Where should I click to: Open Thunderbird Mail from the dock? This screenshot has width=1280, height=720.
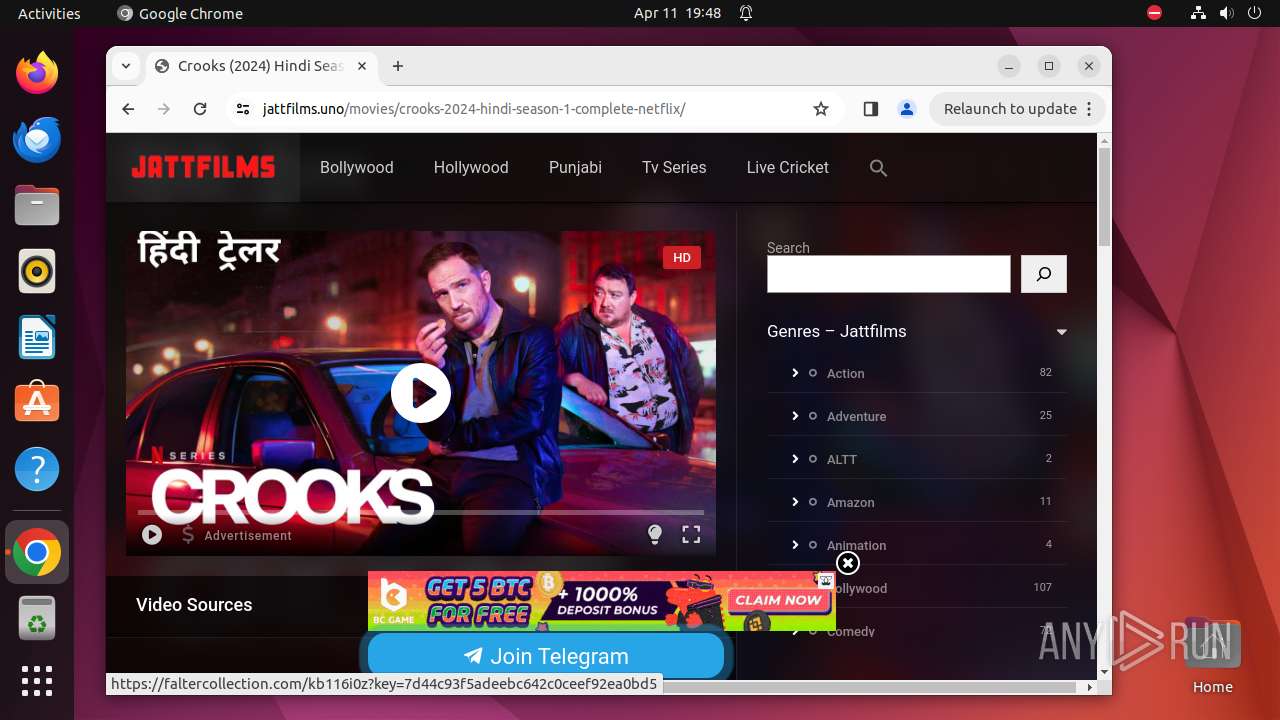tap(37, 139)
